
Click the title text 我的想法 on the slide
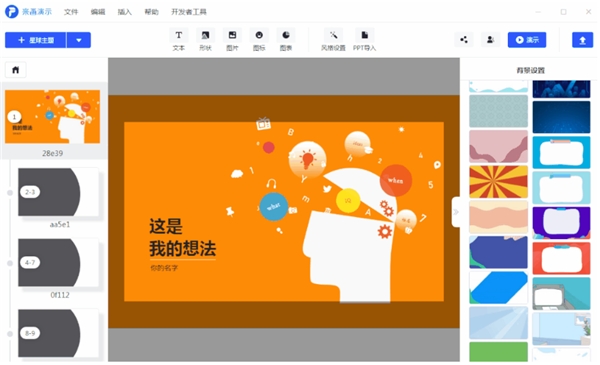(183, 249)
